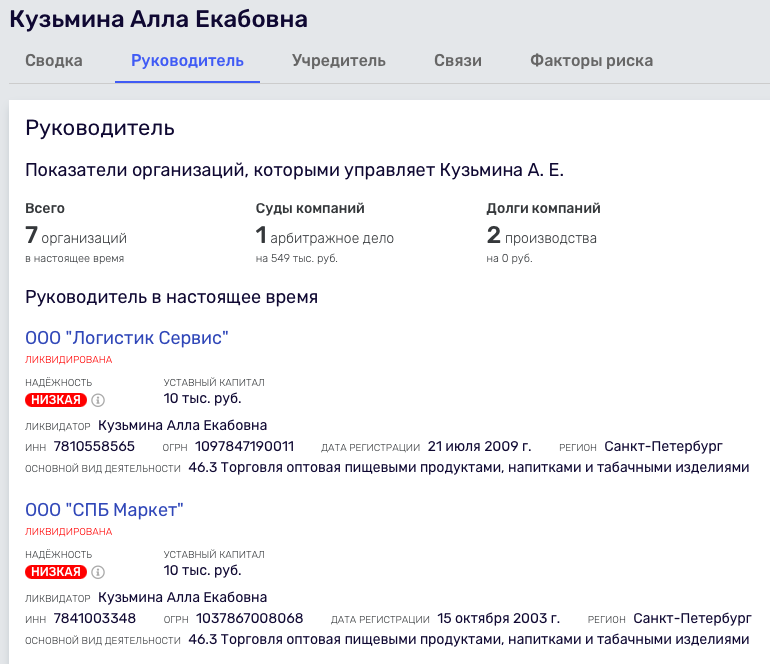The height and width of the screenshot is (664, 770).
Task: Open the Связи tab
Action: (458, 60)
